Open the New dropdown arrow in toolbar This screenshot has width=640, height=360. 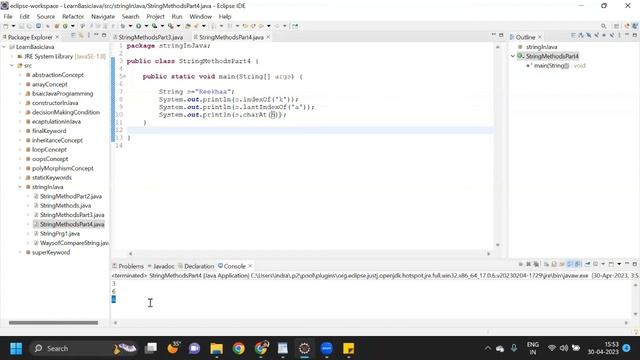13,26
